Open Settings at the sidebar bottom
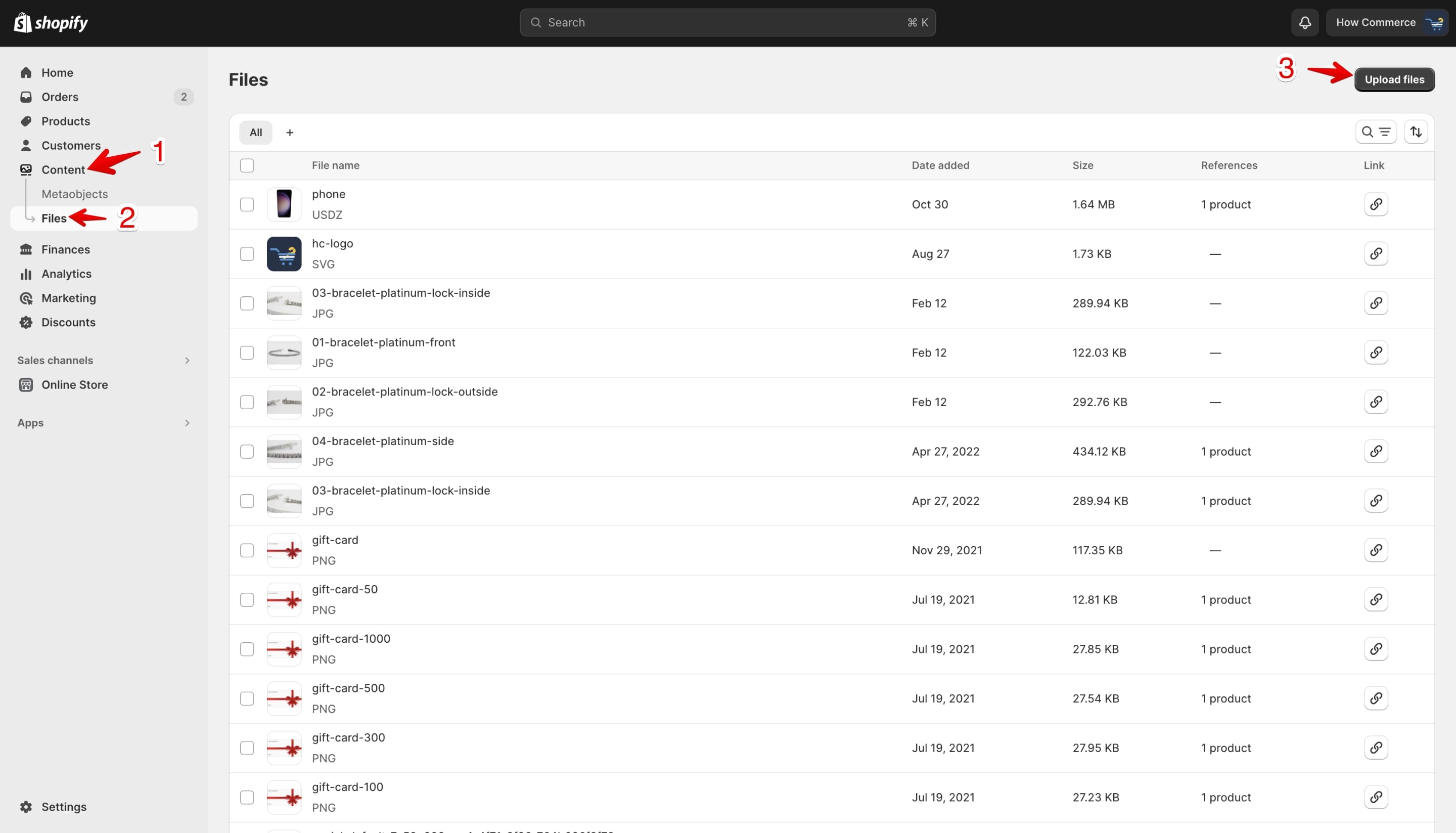1456x833 pixels. [64, 807]
